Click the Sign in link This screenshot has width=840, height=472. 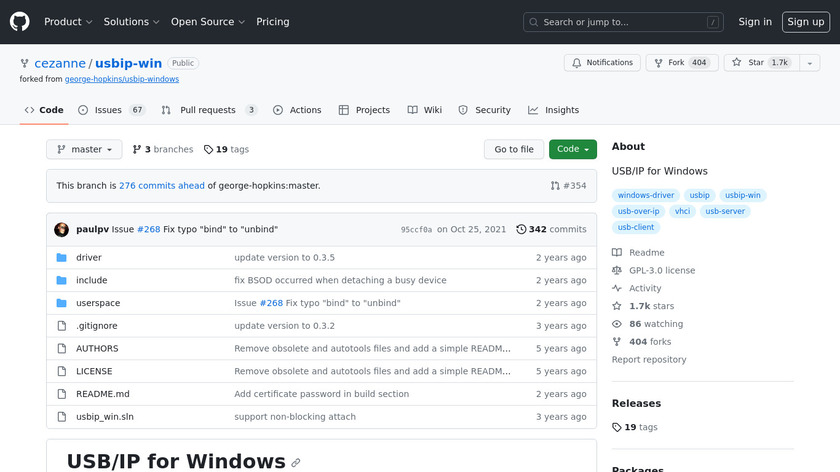[x=755, y=22]
